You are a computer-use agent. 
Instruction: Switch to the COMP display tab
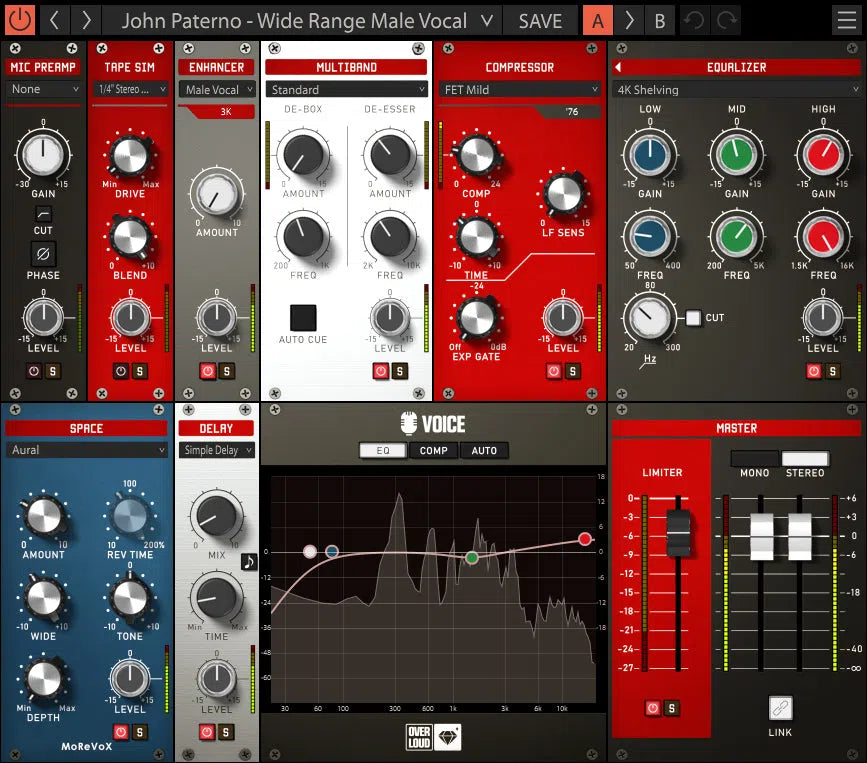433,450
